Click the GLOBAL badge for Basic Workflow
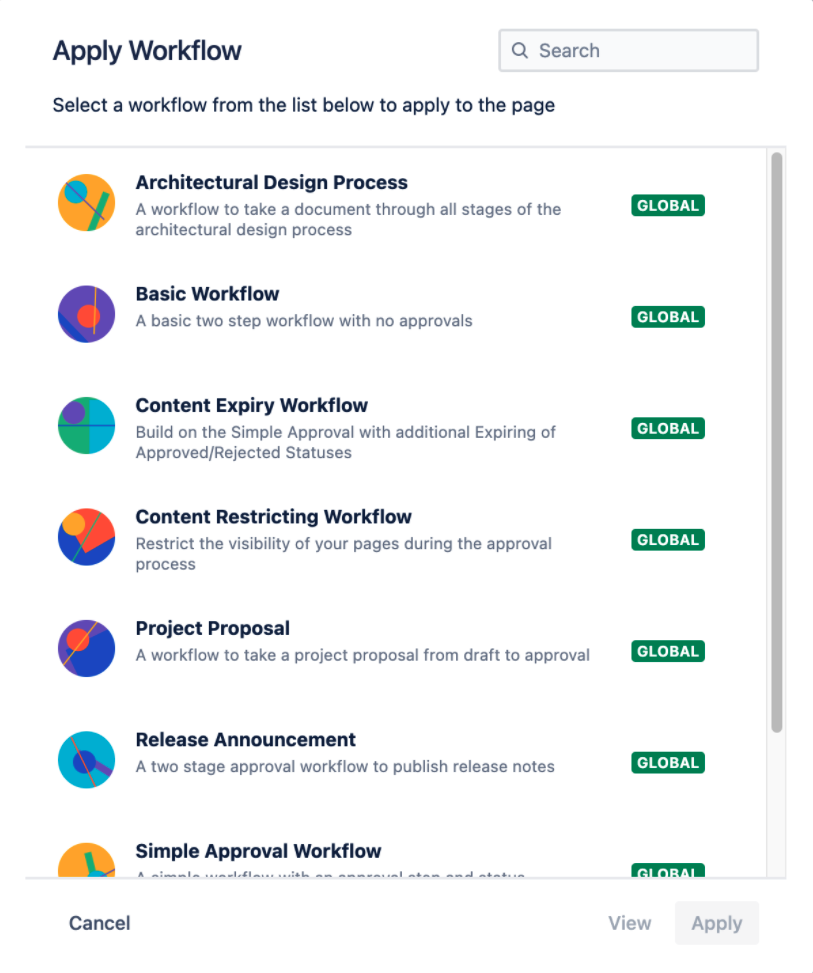This screenshot has height=973, width=813. click(668, 317)
